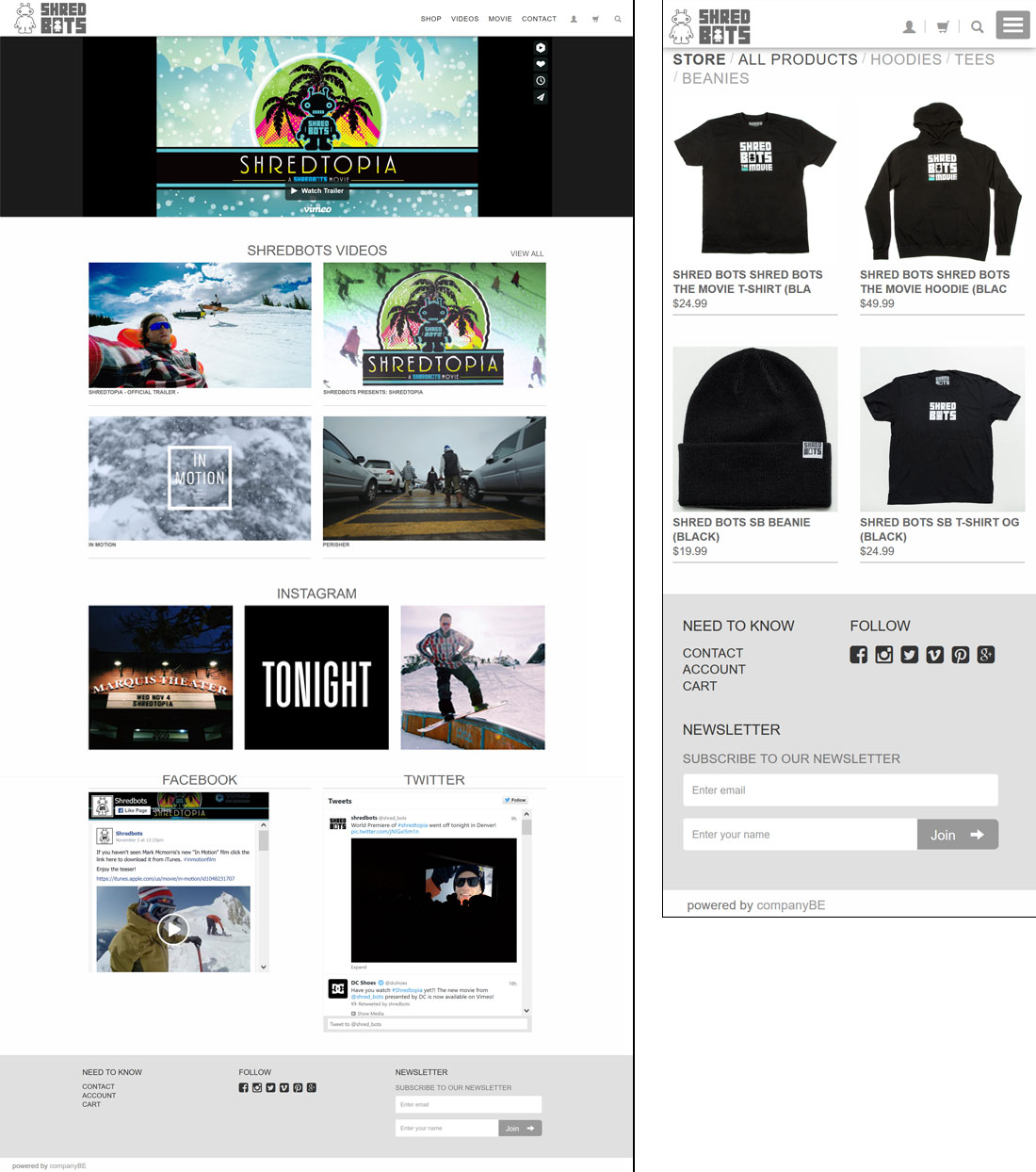Open Vimeo icon in desktop footer

pyautogui.click(x=284, y=1087)
